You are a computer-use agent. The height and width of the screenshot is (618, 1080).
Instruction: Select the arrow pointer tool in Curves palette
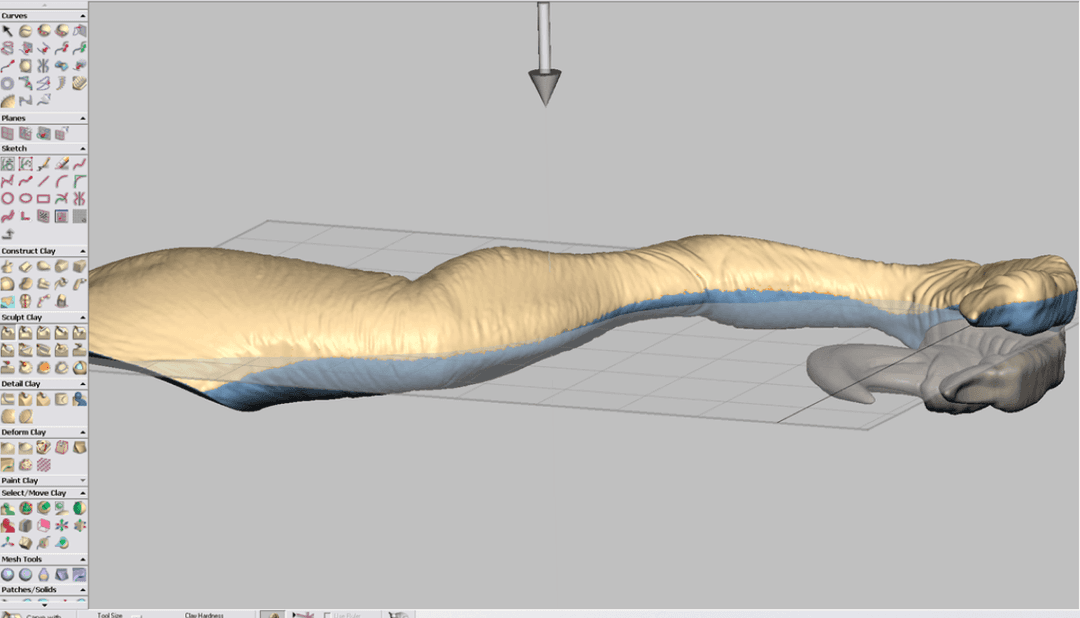click(x=7, y=31)
